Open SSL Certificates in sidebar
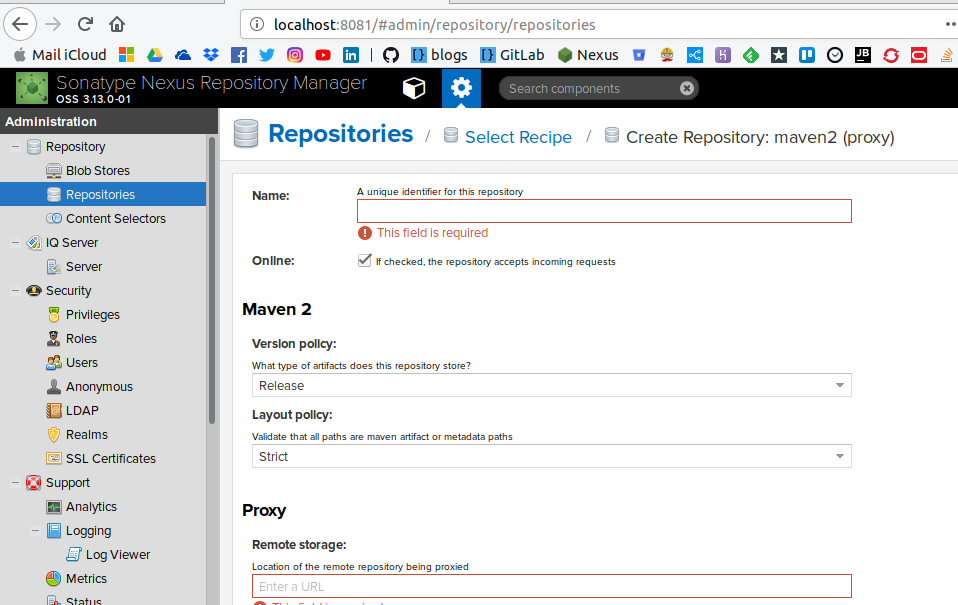This screenshot has height=605, width=958. tap(111, 458)
